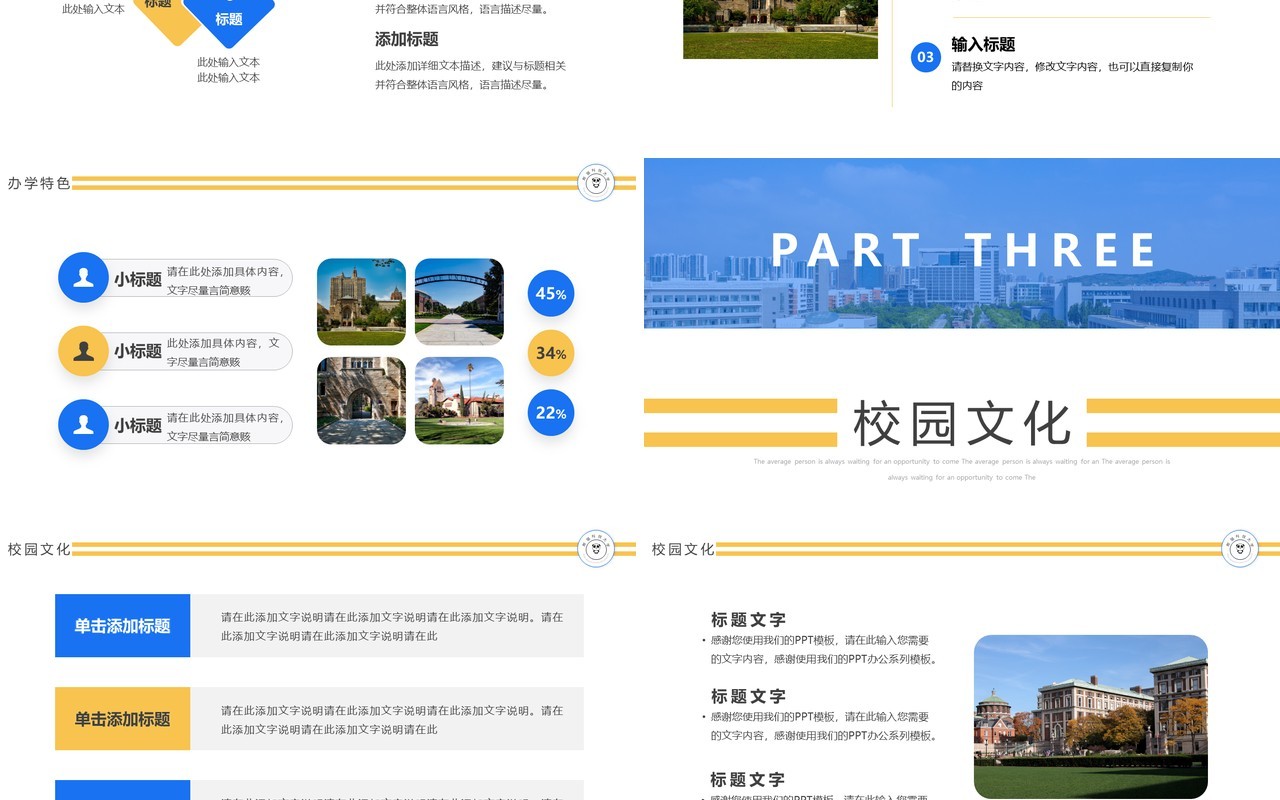This screenshot has height=800, width=1280.
Task: Open the iron arch gateway photo thumbnail
Action: pyautogui.click(x=459, y=302)
